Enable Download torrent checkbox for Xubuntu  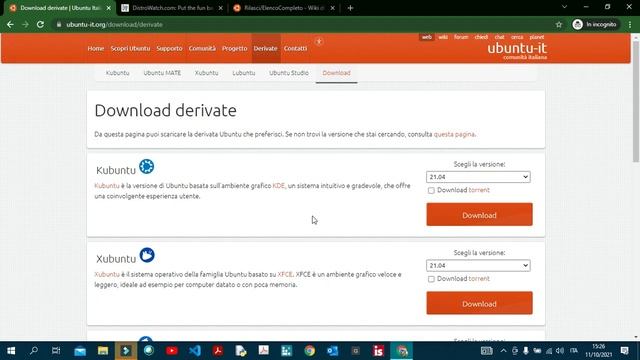431,279
